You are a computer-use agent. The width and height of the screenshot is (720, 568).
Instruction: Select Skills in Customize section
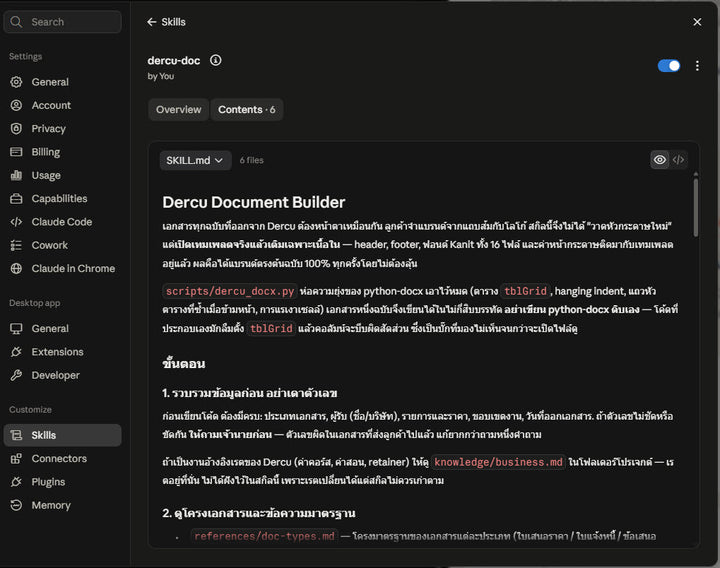tap(62, 435)
